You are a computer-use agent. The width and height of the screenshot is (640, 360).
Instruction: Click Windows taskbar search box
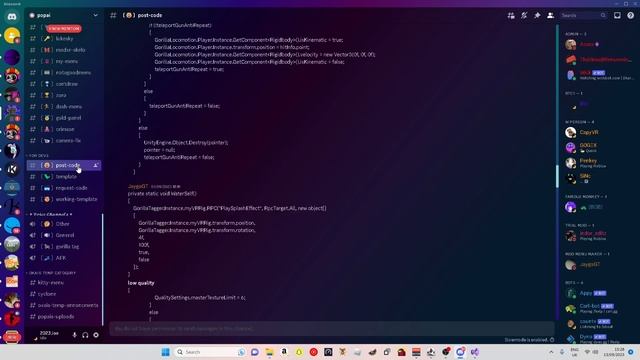(x=210, y=352)
